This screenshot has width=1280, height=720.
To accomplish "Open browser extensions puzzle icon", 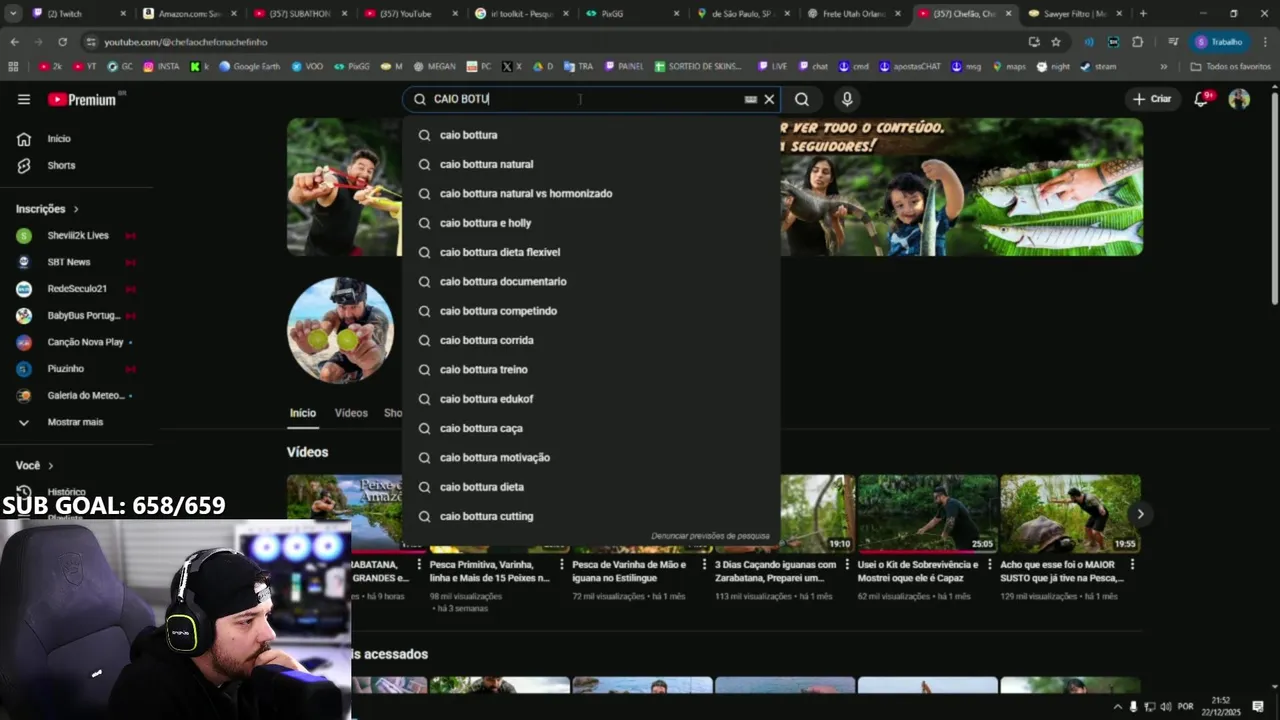I will click(1138, 42).
